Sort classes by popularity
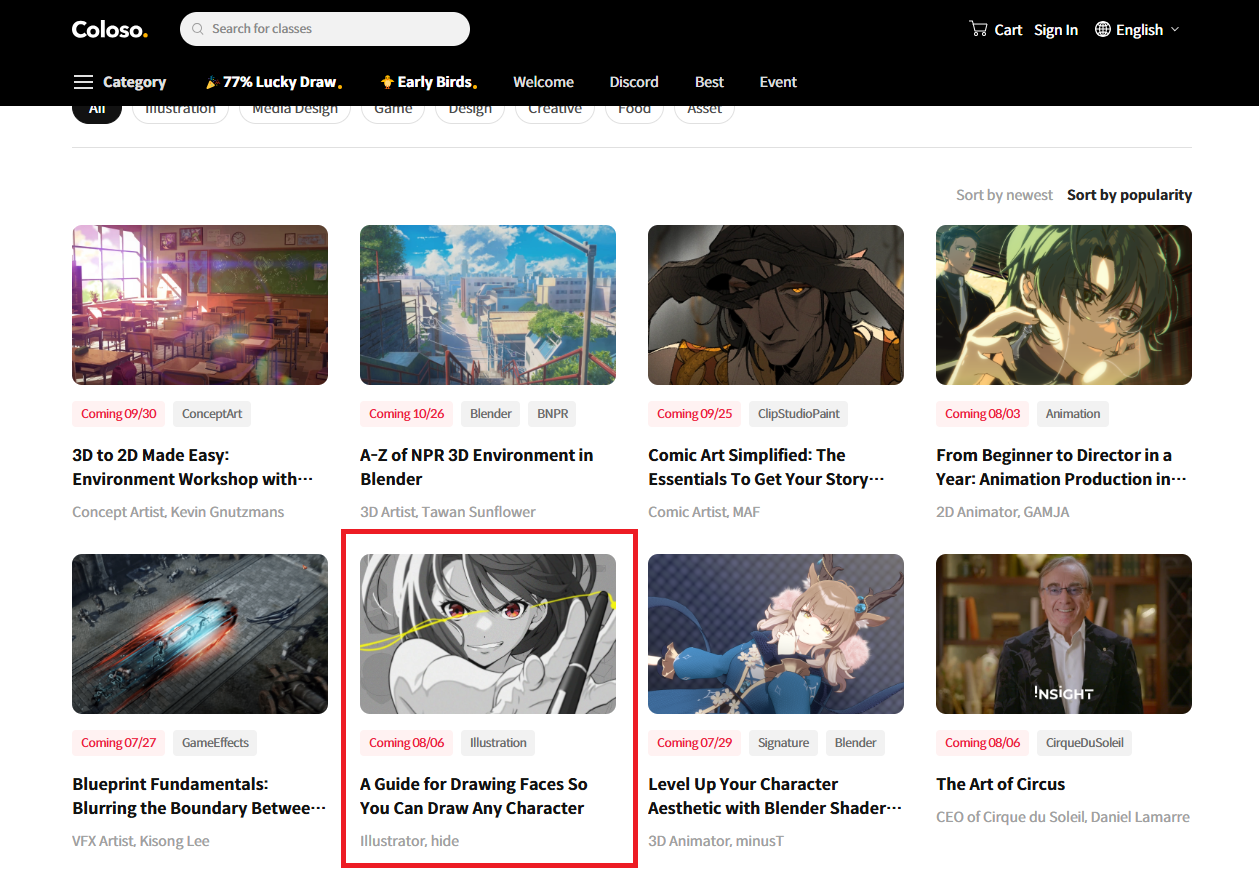 tap(1129, 195)
